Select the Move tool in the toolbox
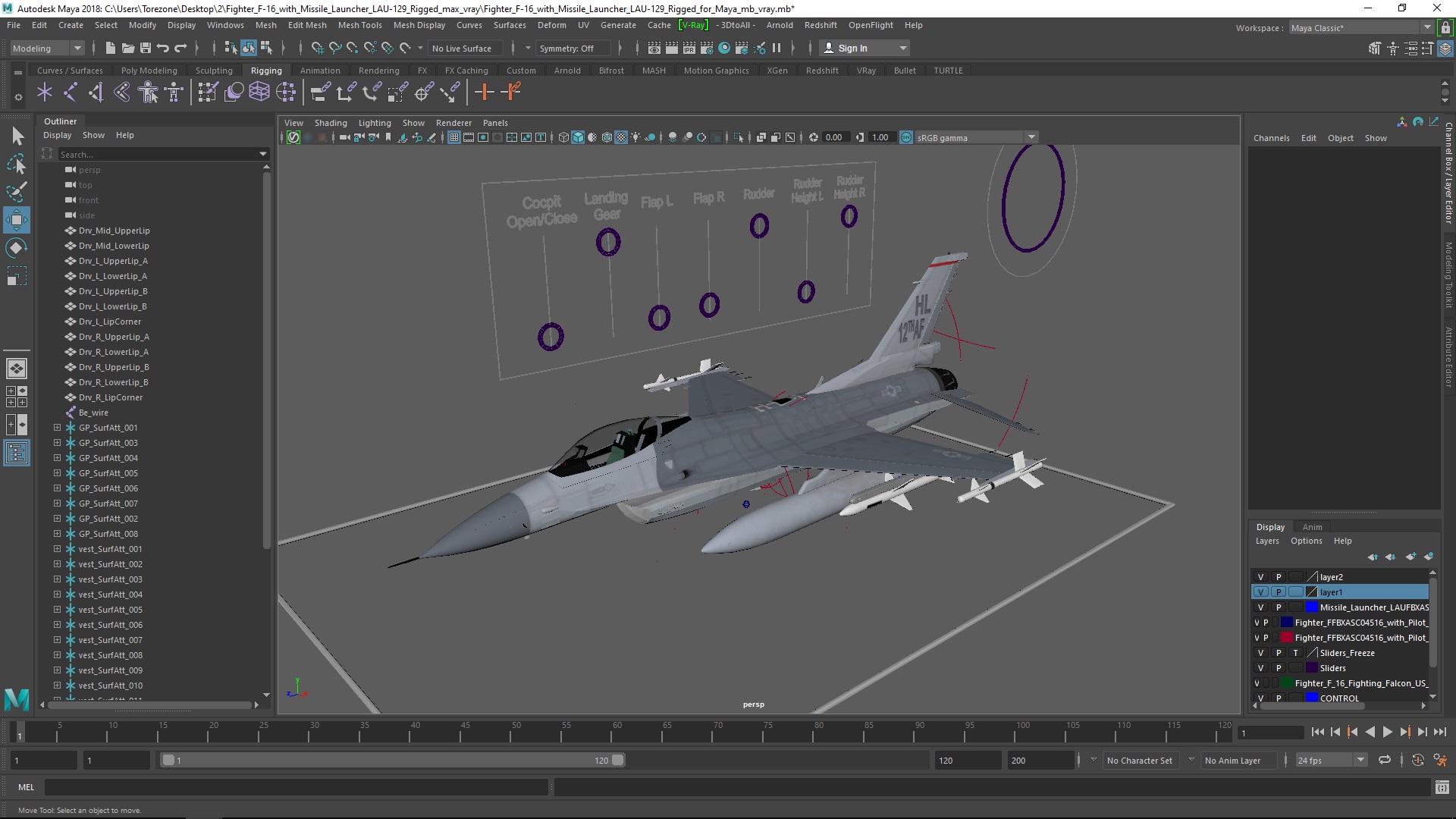The width and height of the screenshot is (1456, 819). tap(17, 221)
